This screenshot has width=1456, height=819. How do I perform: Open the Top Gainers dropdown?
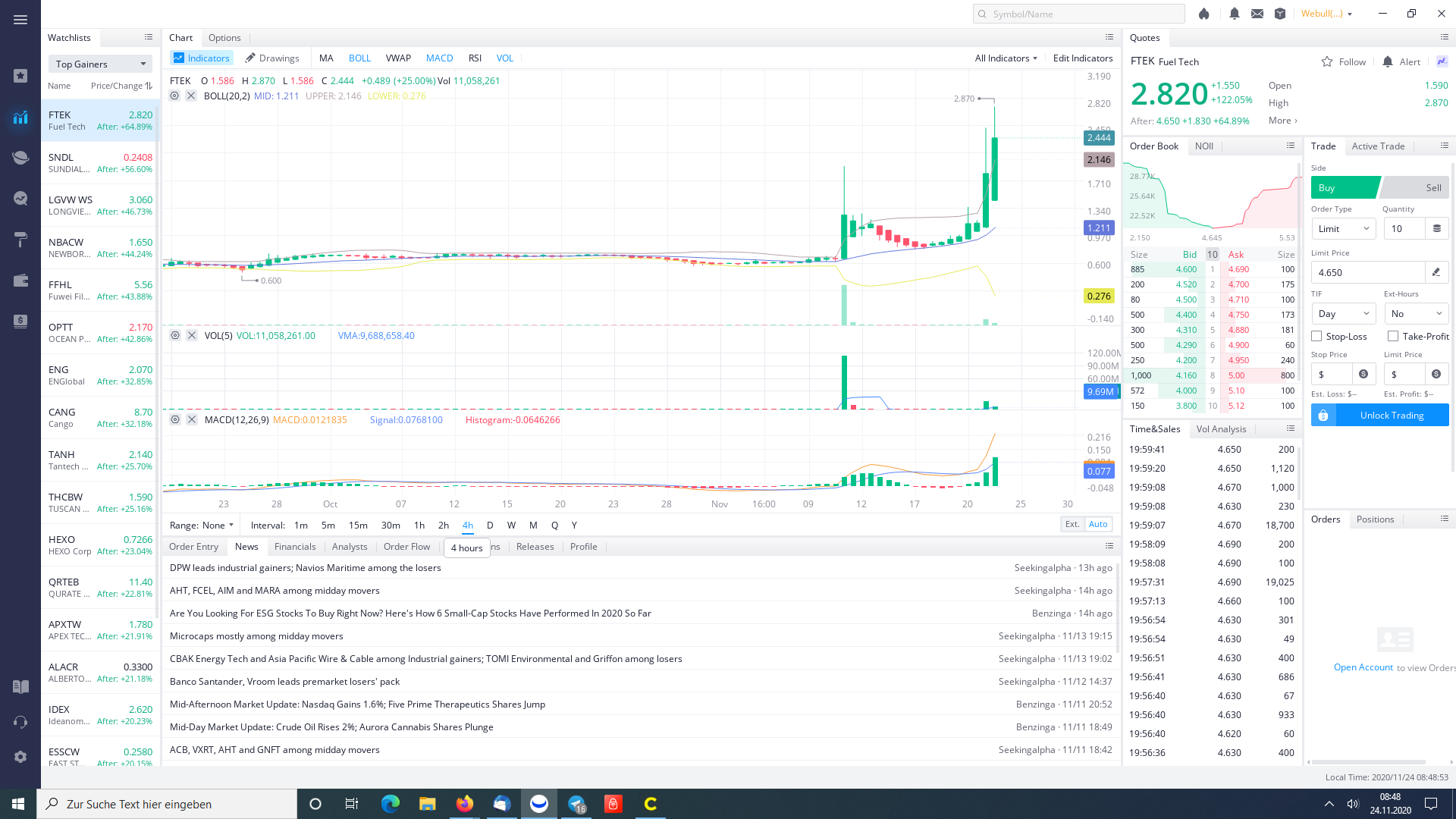[x=100, y=64]
